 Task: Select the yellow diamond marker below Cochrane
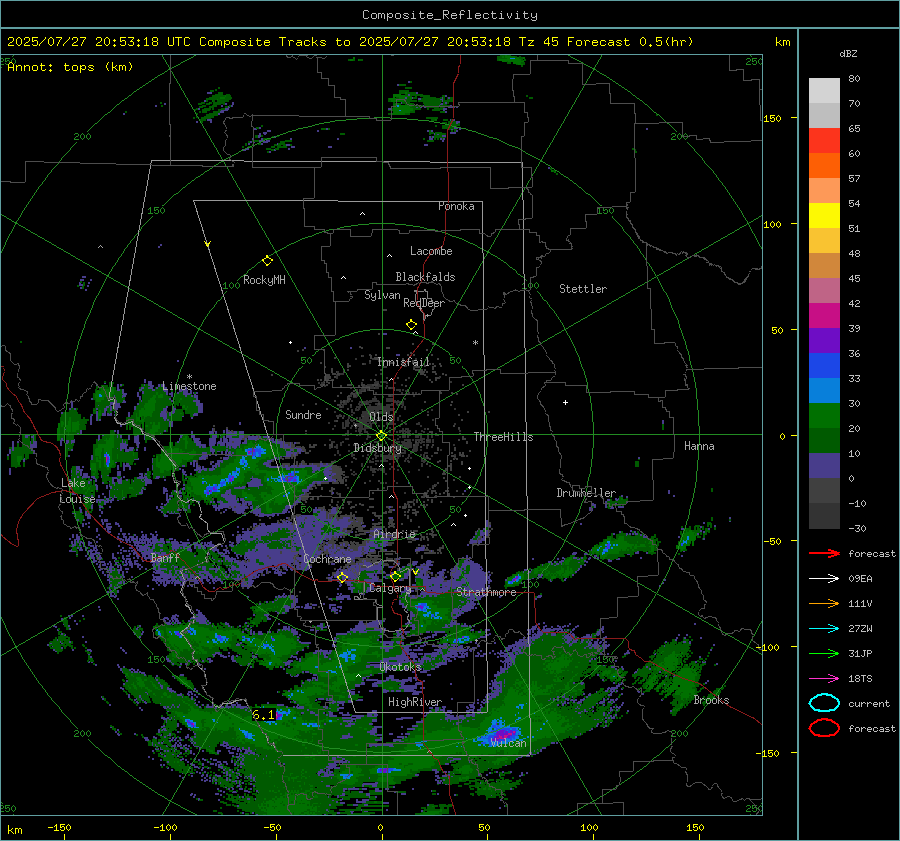[342, 577]
